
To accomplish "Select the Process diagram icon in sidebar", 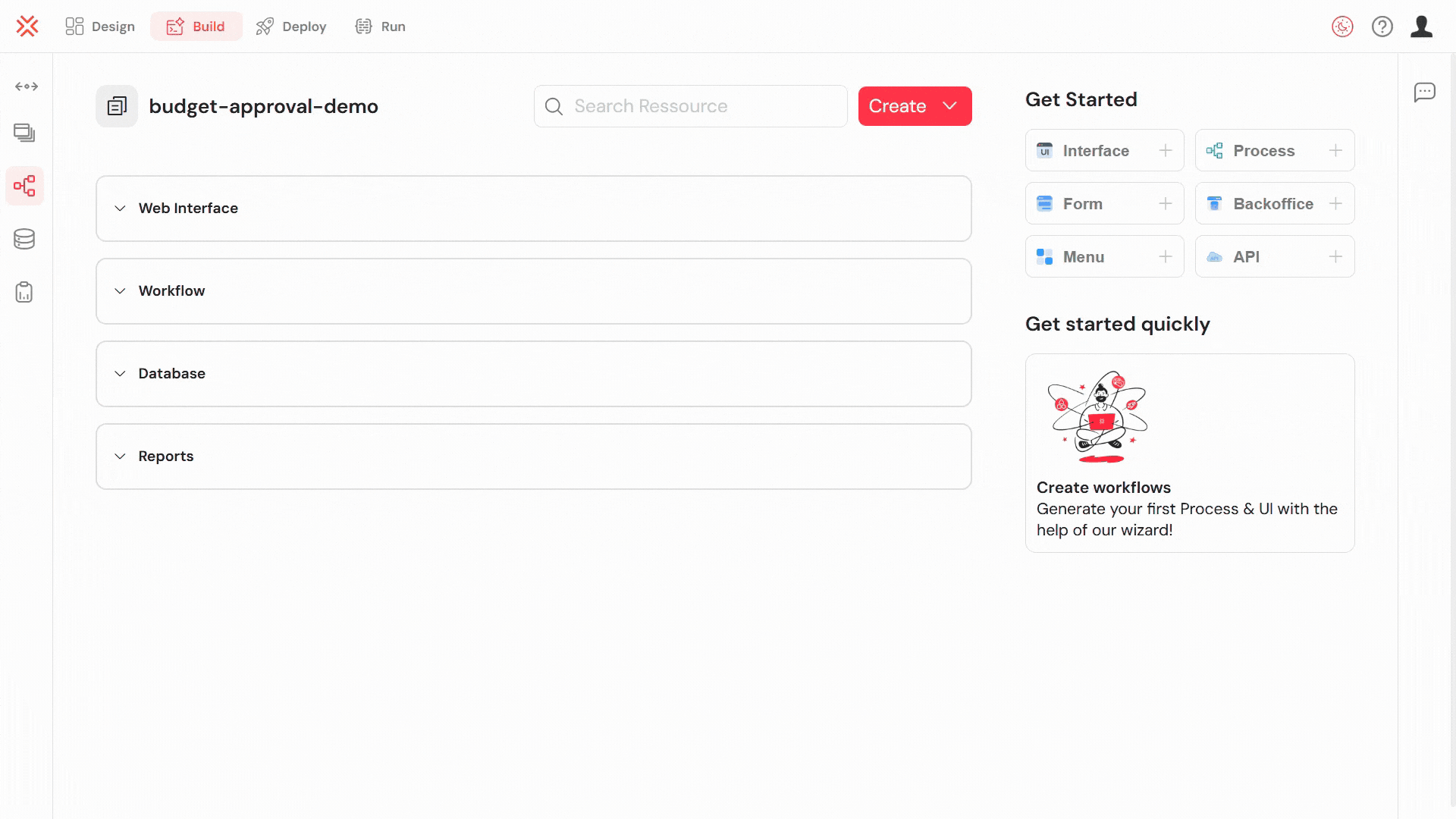I will coord(25,186).
